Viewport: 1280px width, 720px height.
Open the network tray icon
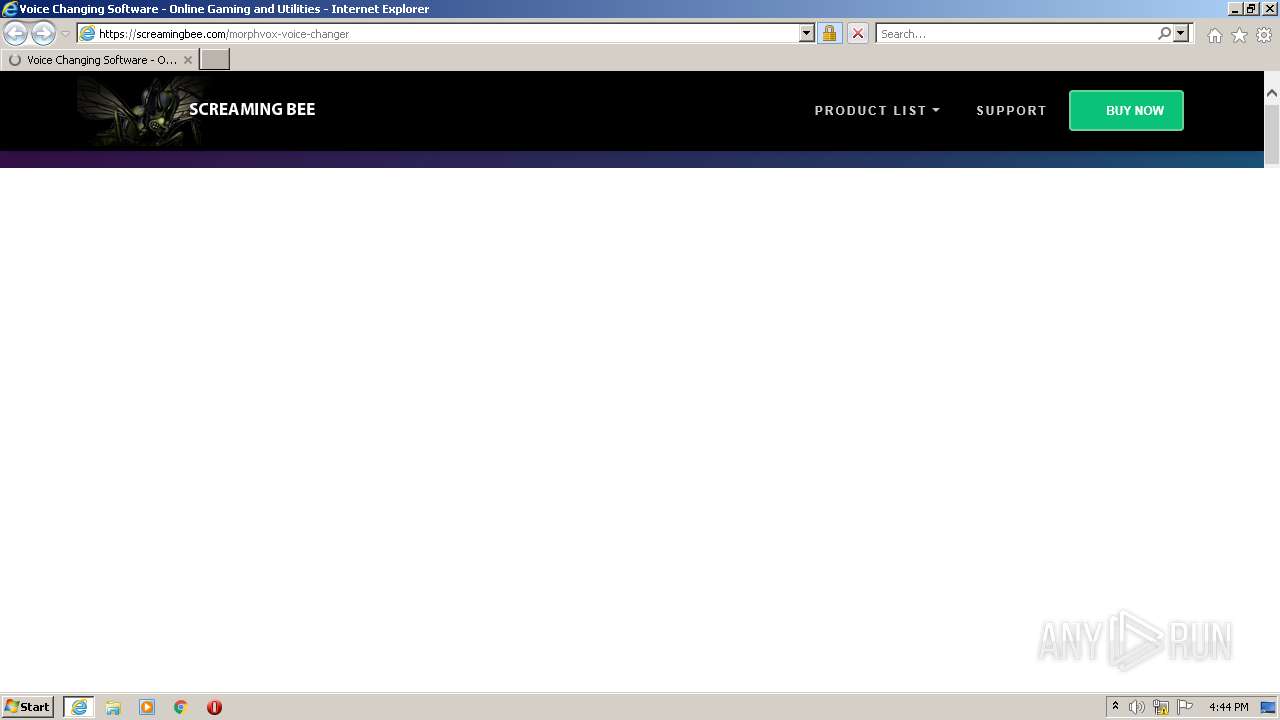1161,707
